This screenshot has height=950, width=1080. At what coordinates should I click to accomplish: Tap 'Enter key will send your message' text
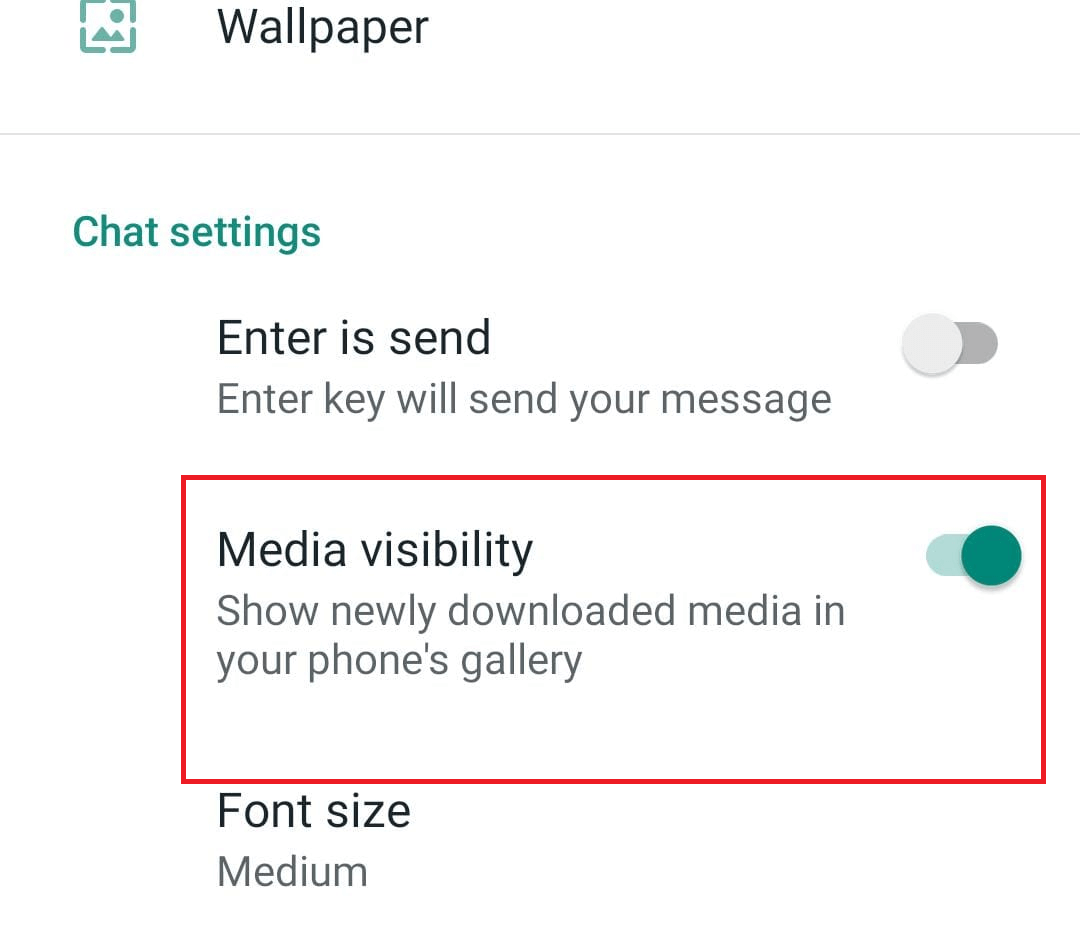coord(524,399)
